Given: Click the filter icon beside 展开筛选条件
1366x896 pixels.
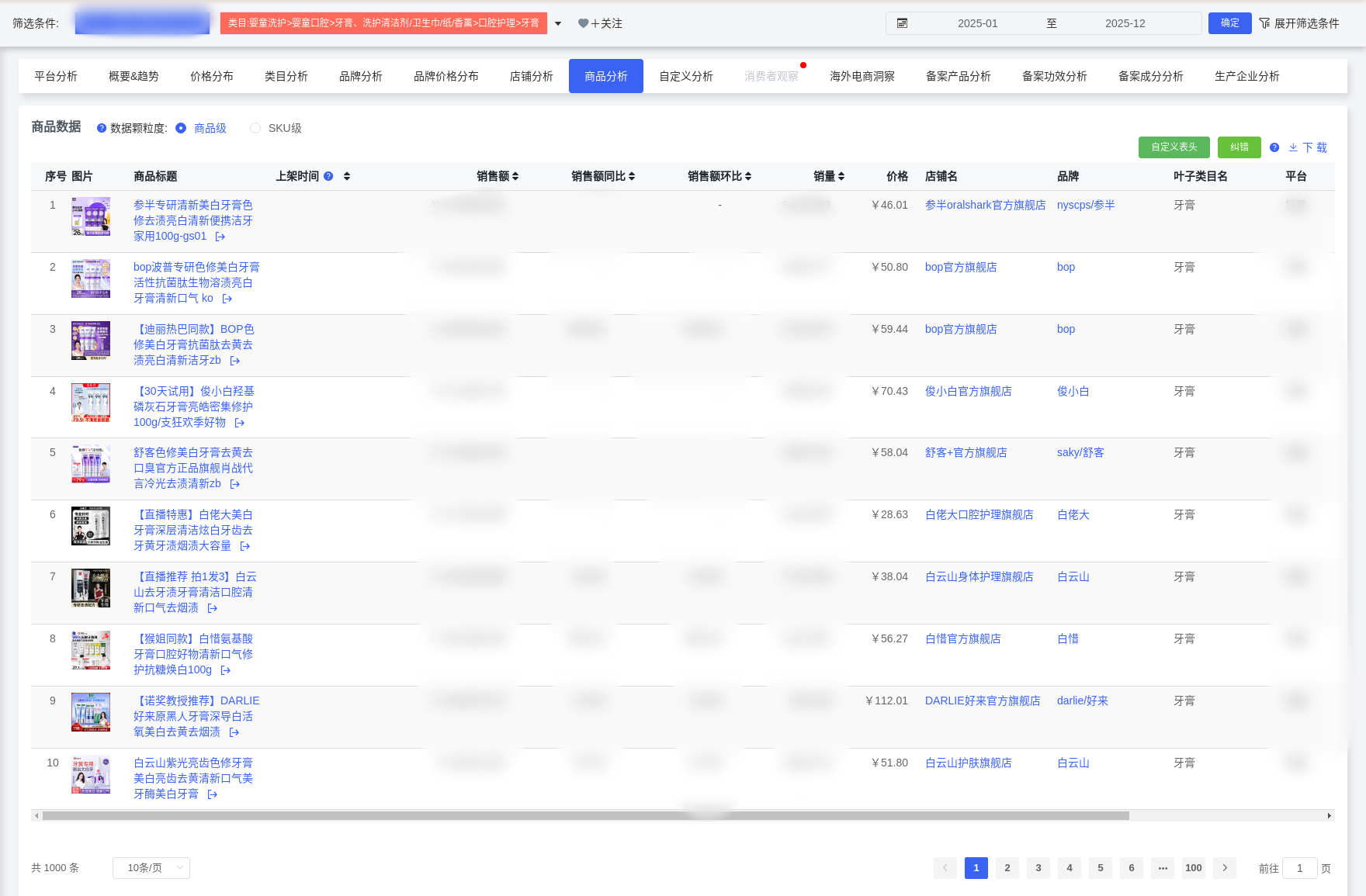Looking at the screenshot, I should (1265, 23).
